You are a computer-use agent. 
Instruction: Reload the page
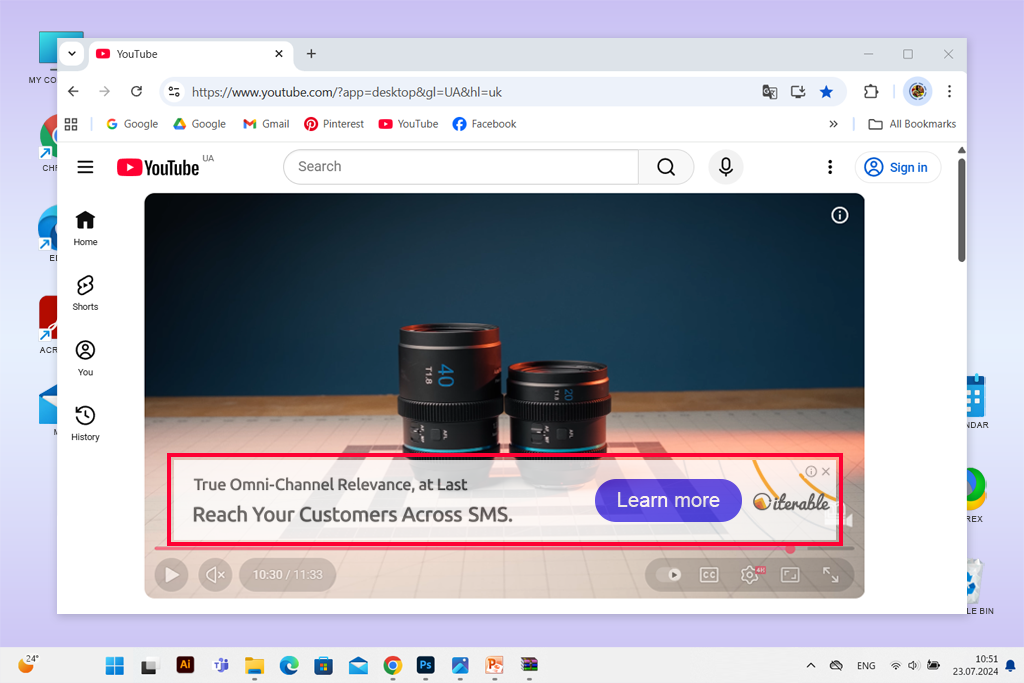(136, 91)
